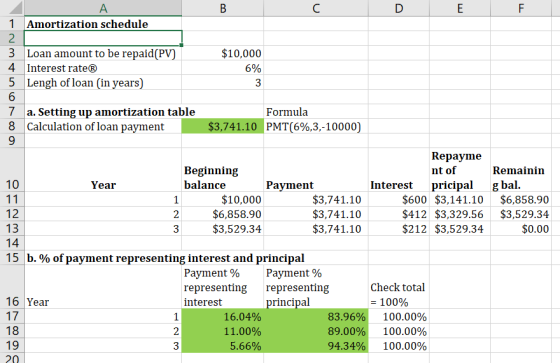Click 'Payment % representing principal' header
The image size is (560, 363).
[316, 287]
